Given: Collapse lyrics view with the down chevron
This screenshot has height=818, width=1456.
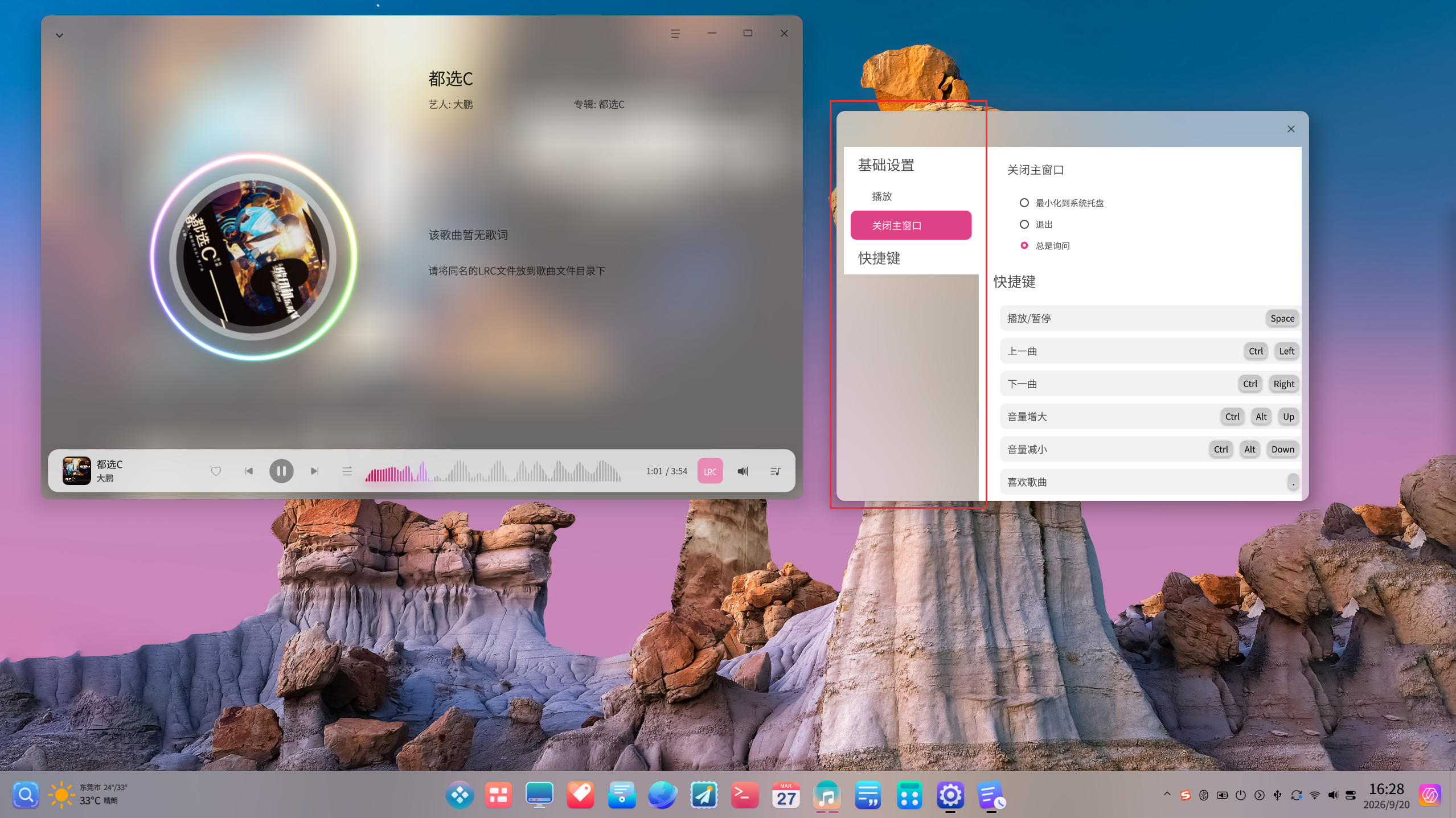Looking at the screenshot, I should (59, 35).
